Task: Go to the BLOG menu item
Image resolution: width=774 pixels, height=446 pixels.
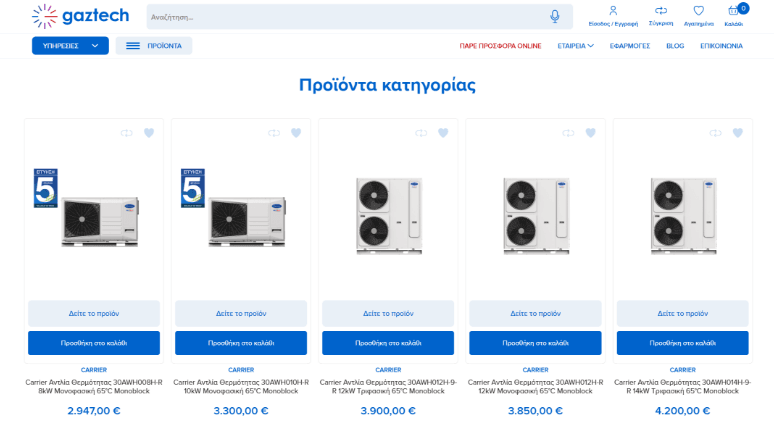Action: 675,46
